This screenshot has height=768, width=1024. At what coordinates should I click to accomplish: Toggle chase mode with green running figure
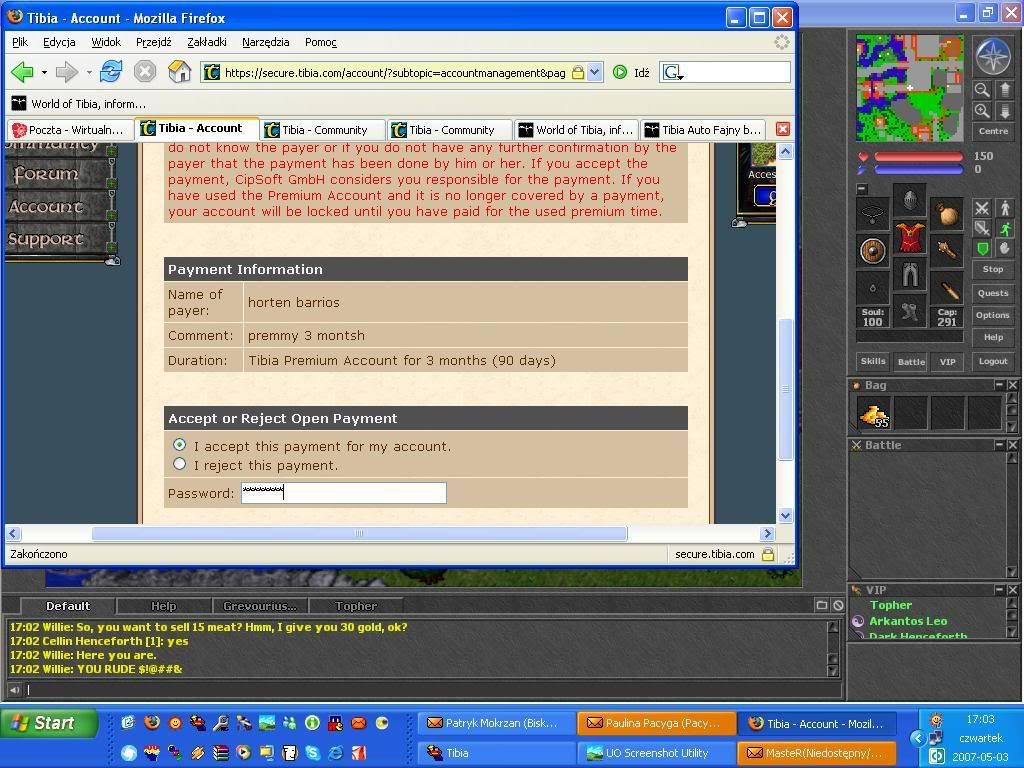(1004, 228)
